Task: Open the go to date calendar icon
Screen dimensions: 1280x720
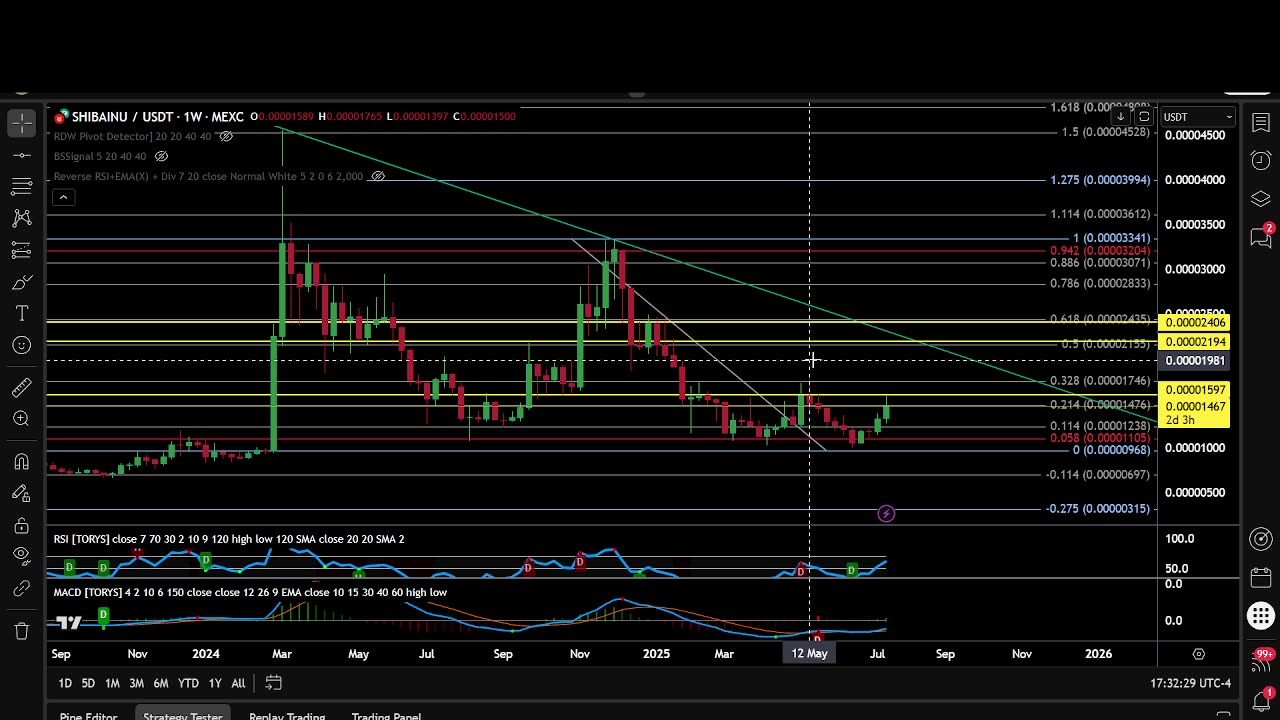Action: [273, 683]
